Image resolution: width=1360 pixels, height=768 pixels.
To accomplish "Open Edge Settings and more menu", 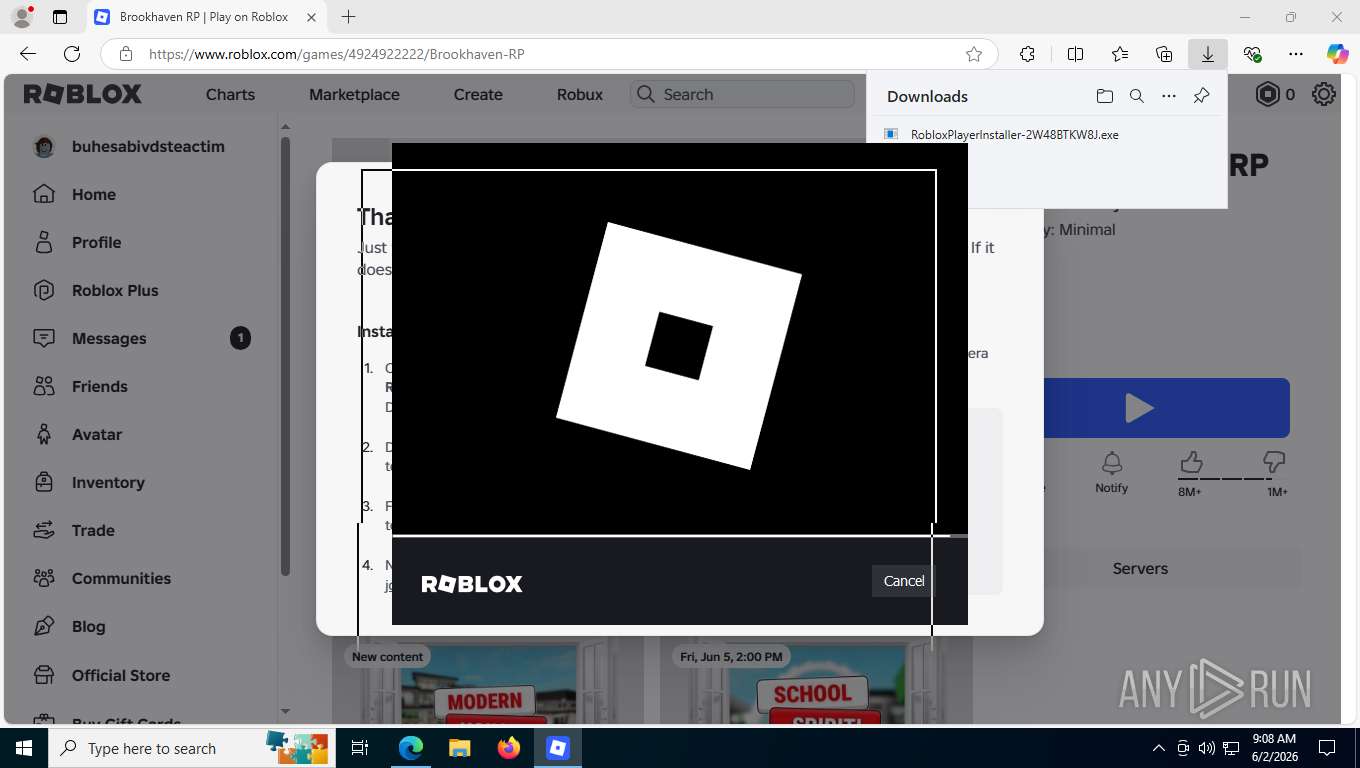I will click(x=1296, y=54).
